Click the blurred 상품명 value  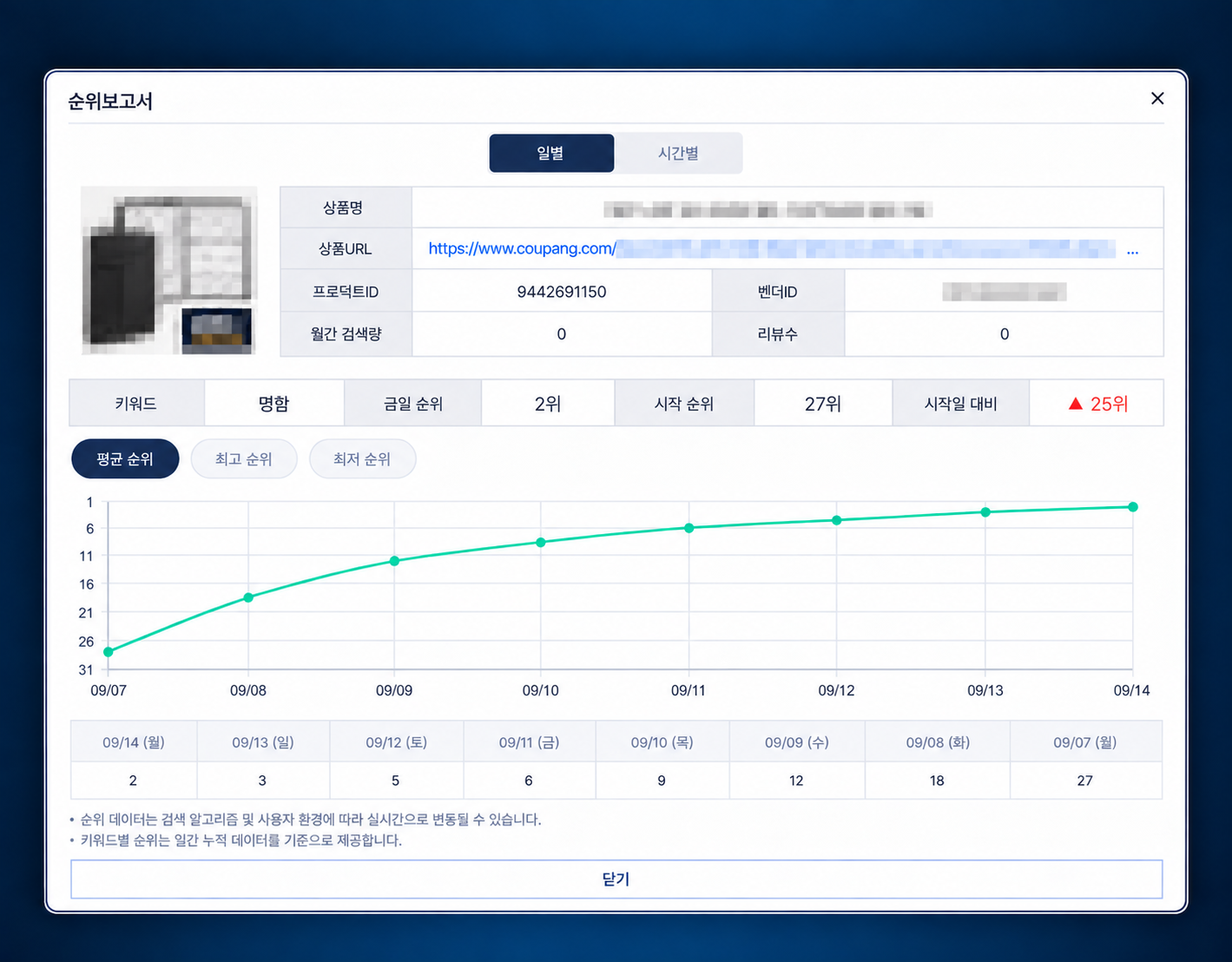coord(768,209)
